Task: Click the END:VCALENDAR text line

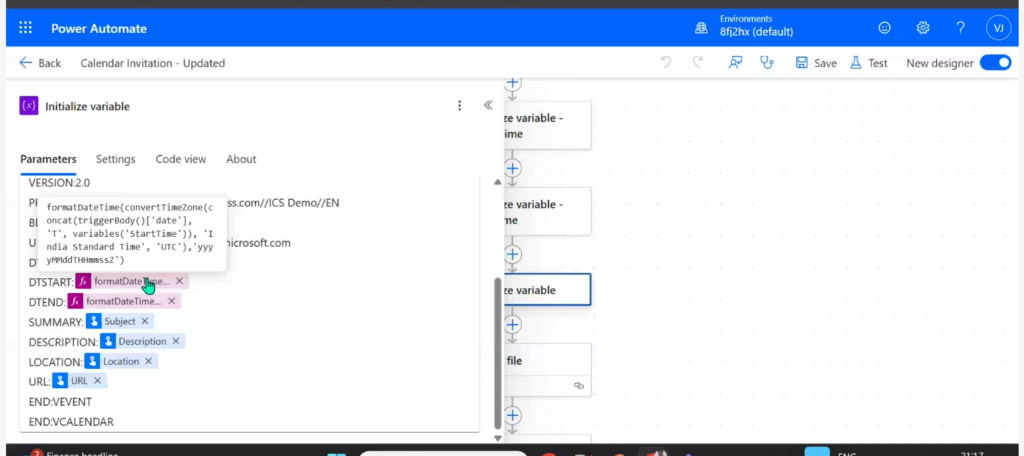Action: point(71,422)
